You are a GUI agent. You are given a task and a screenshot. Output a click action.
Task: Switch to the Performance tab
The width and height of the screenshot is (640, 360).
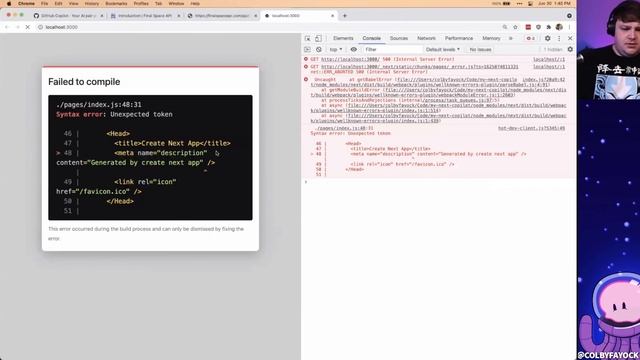point(459,38)
